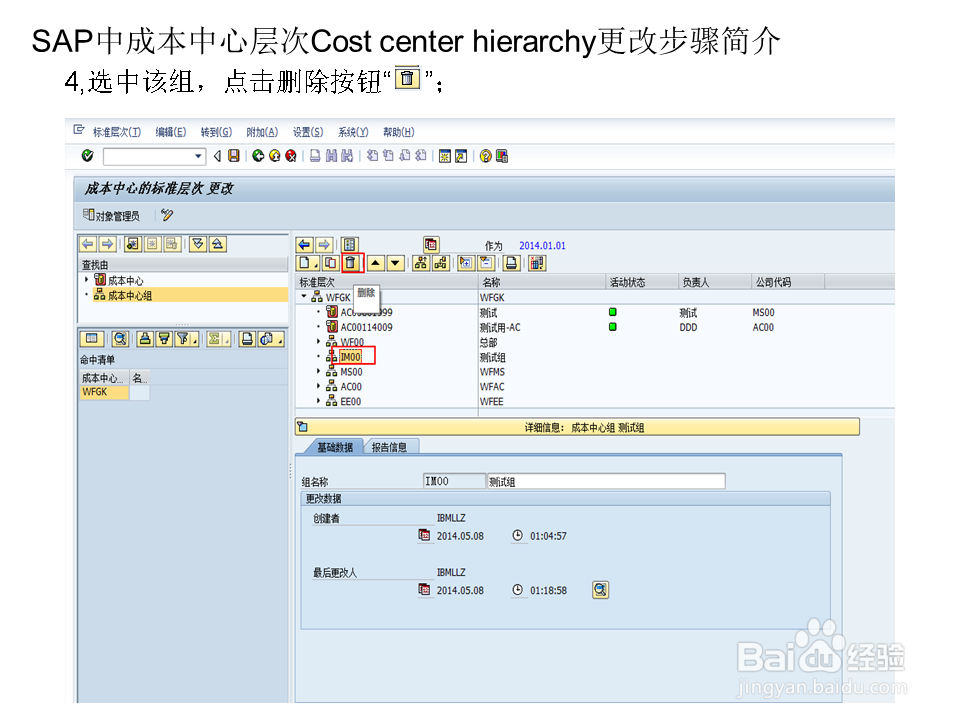Open the hit list export dropdown

(x=270, y=339)
